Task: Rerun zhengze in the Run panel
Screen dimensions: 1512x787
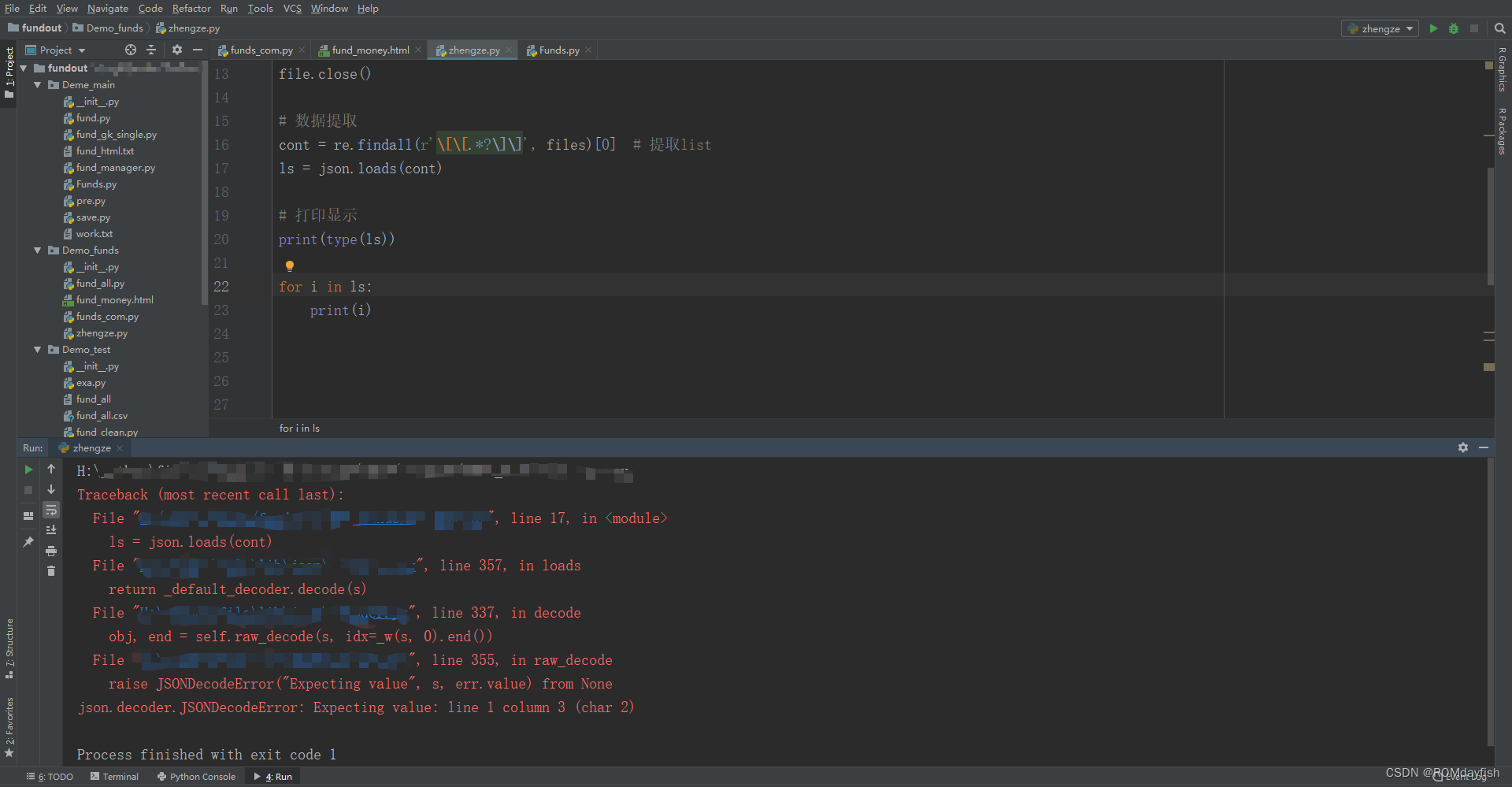Action: [28, 470]
